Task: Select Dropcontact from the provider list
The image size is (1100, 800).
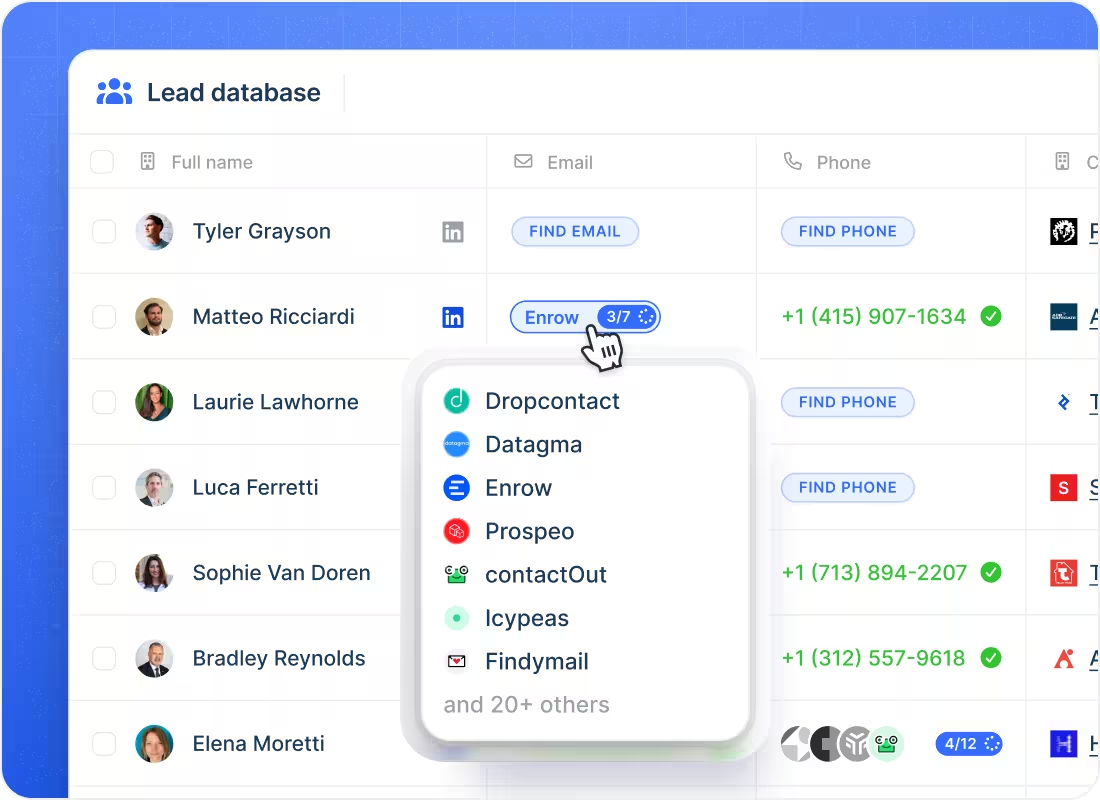Action: coord(552,401)
